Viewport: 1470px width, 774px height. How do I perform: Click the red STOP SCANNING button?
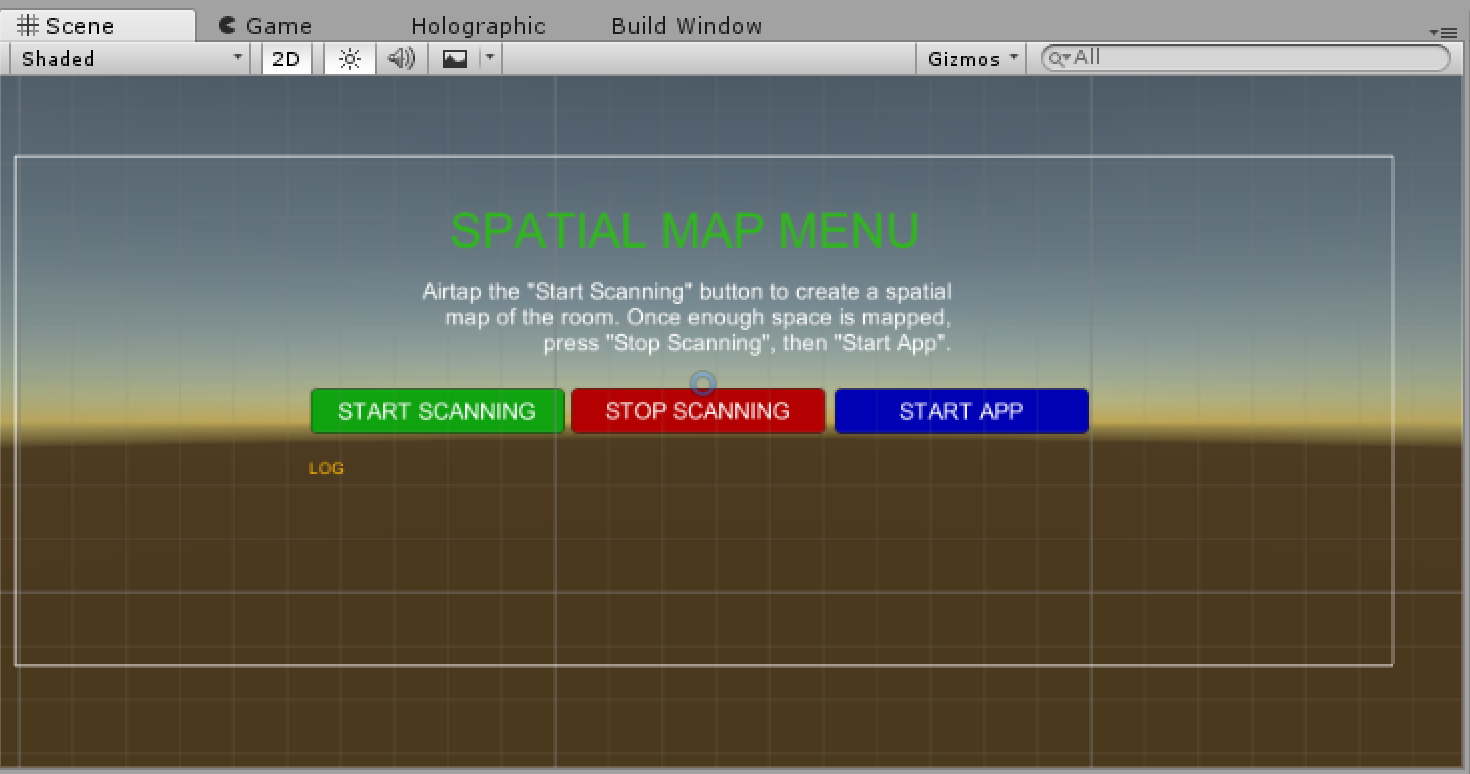[698, 411]
